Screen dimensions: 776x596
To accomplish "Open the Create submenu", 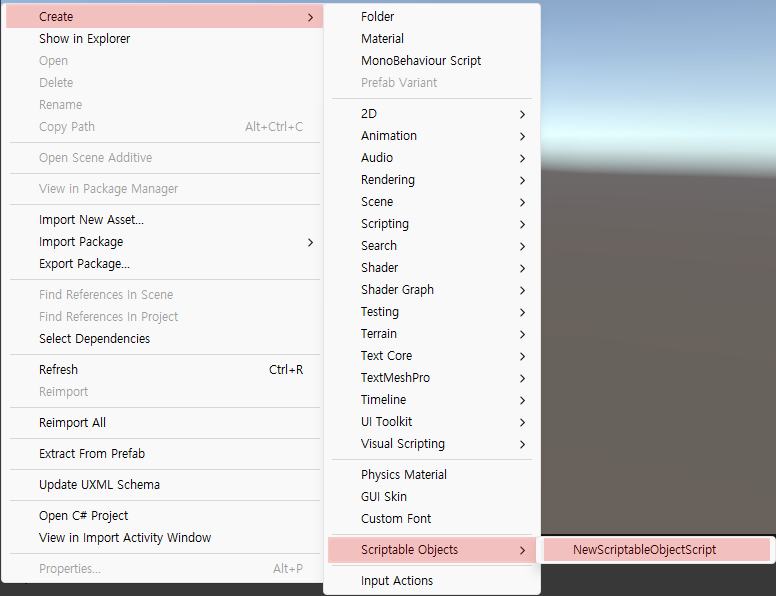I will (164, 17).
